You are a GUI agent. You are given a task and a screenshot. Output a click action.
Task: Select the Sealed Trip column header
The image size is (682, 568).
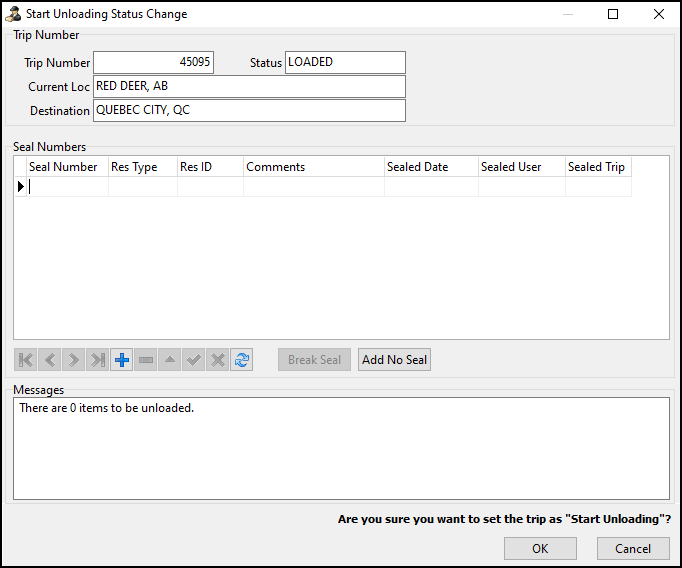click(598, 167)
